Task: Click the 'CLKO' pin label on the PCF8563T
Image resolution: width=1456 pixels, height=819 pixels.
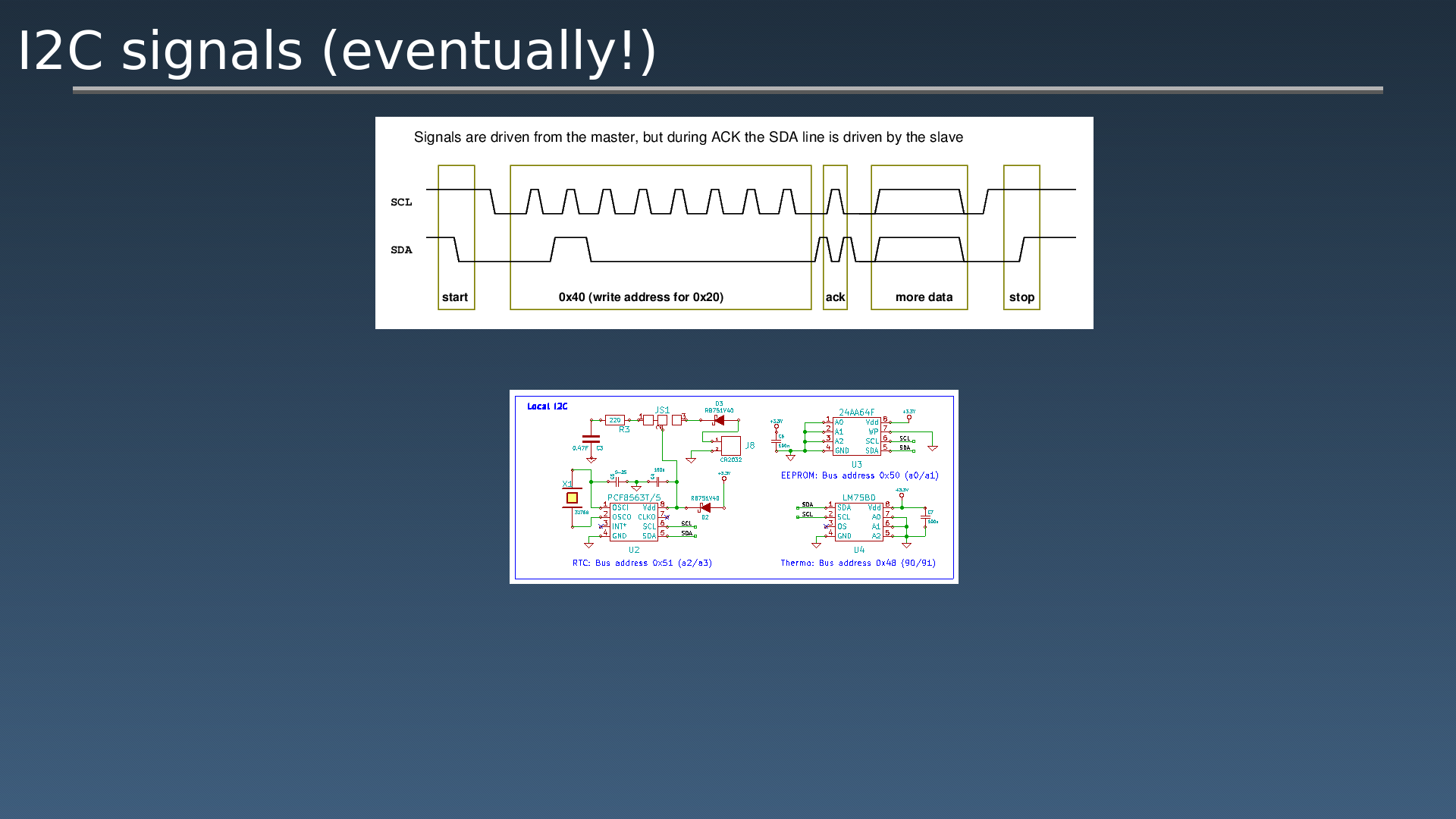Action: (646, 517)
